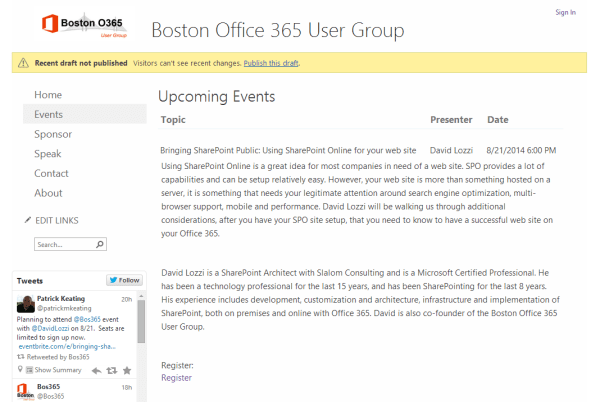Click Show Summary on the tweet
The width and height of the screenshot is (600, 402).
pyautogui.click(x=57, y=370)
